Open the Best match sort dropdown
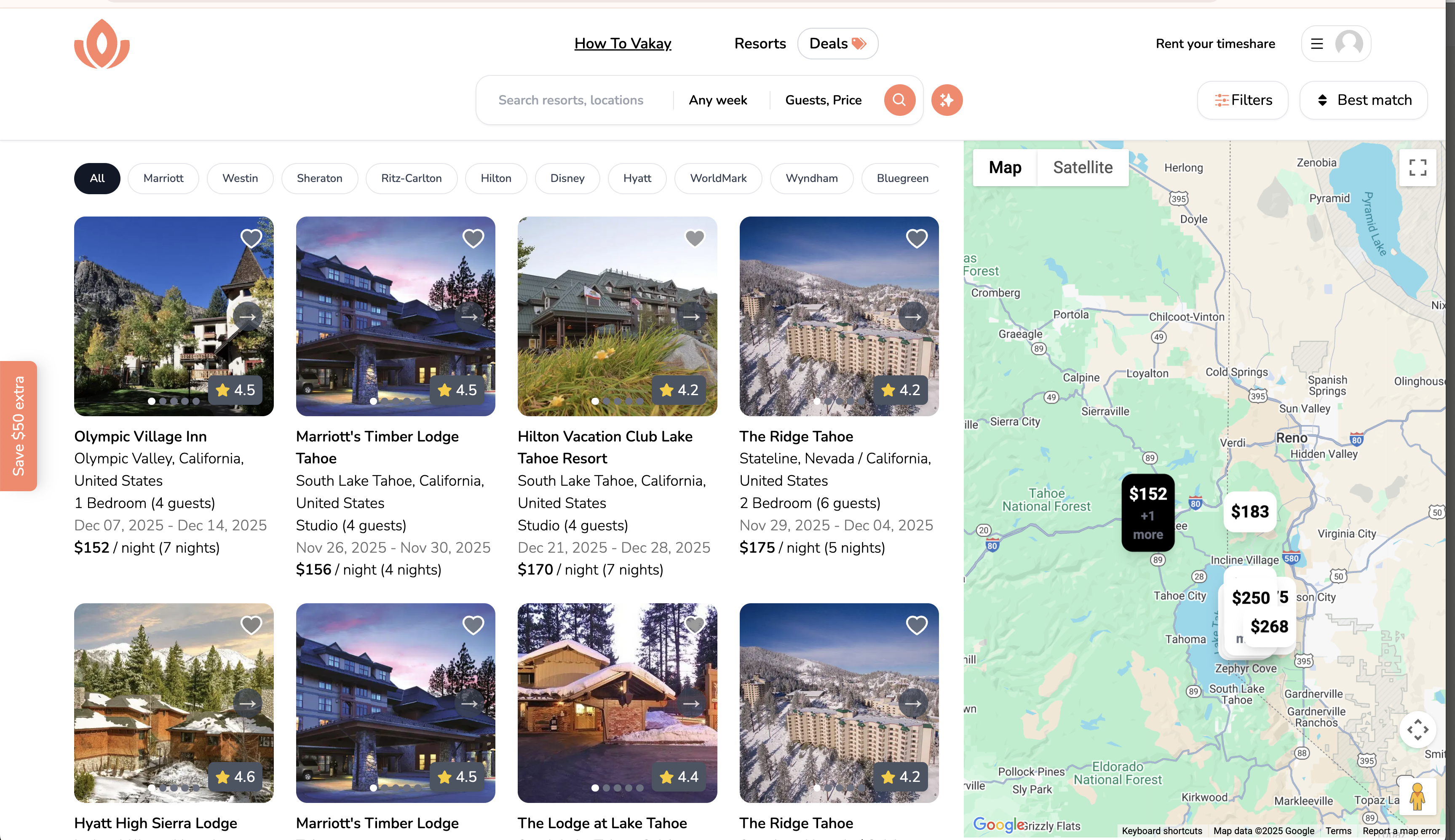This screenshot has height=840, width=1455. point(1363,100)
